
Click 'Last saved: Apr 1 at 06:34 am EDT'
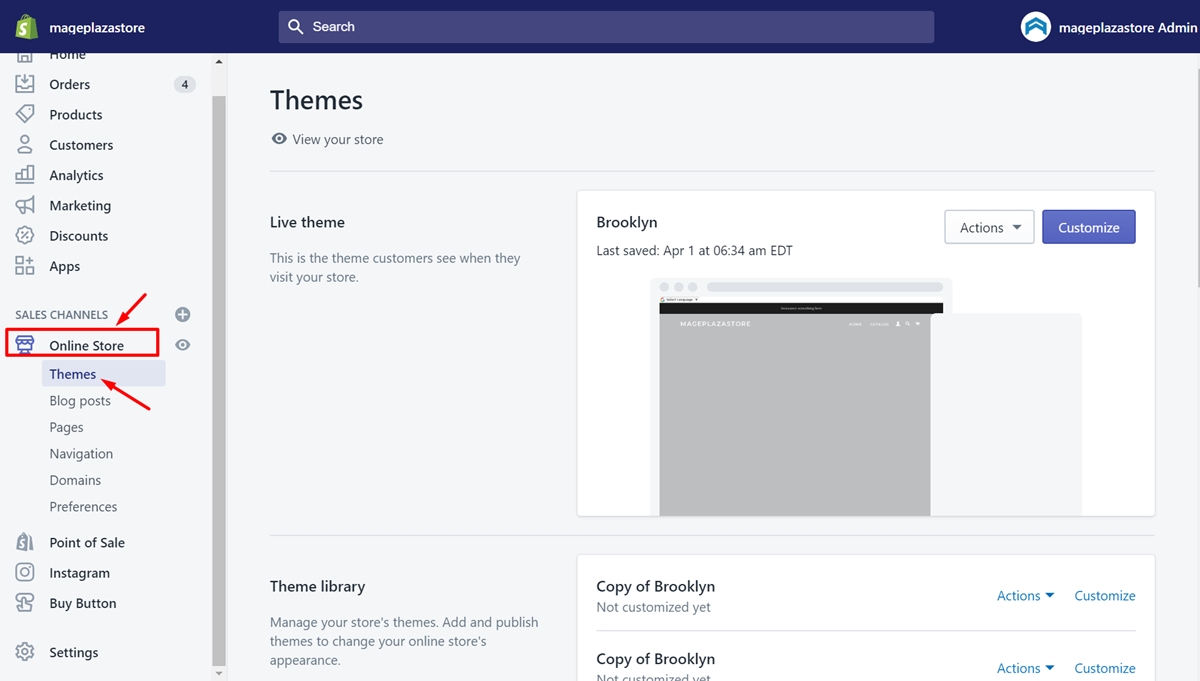point(694,250)
